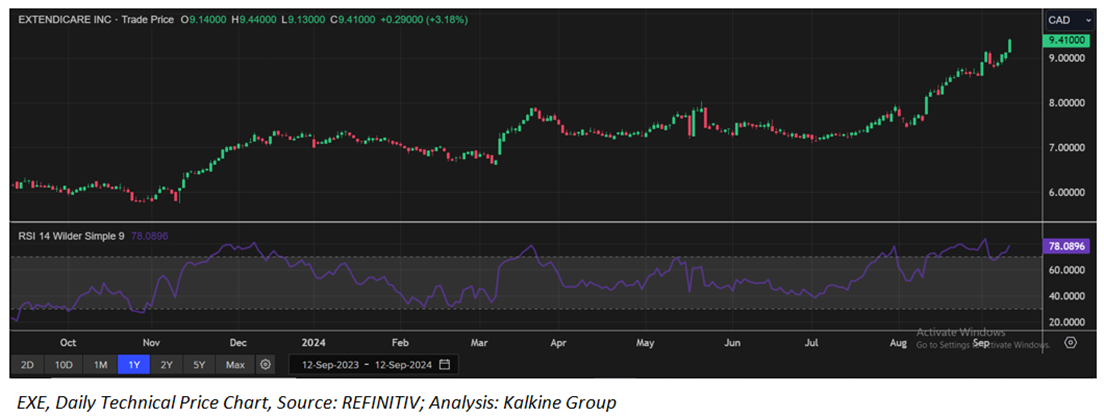
Task: Click the Aug label on time axis
Action: (x=897, y=343)
